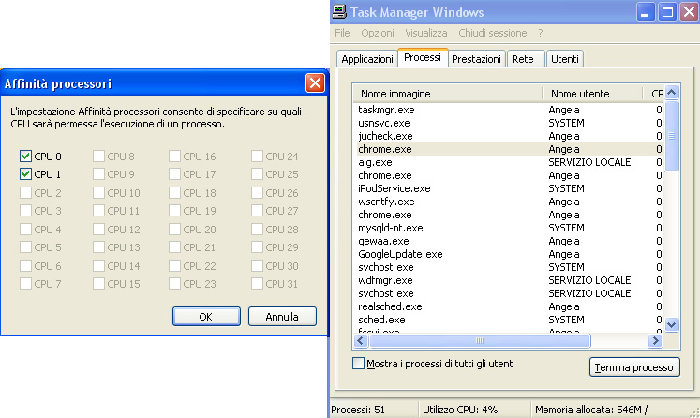Select the ag.exe process row
The height and width of the screenshot is (418, 700).
[x=509, y=162]
